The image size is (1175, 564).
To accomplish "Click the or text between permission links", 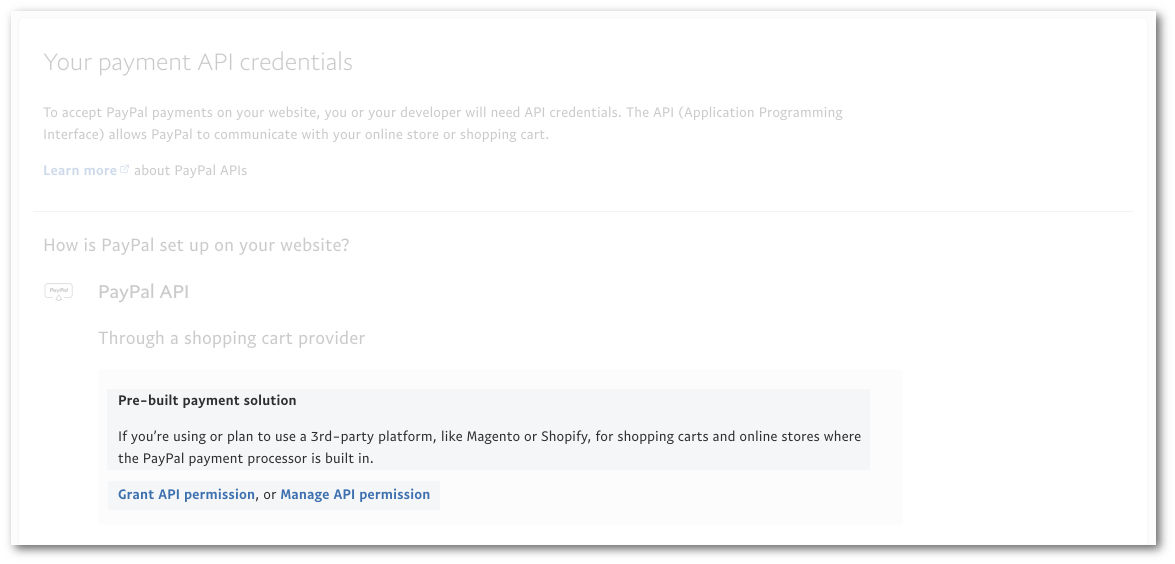I will (270, 495).
